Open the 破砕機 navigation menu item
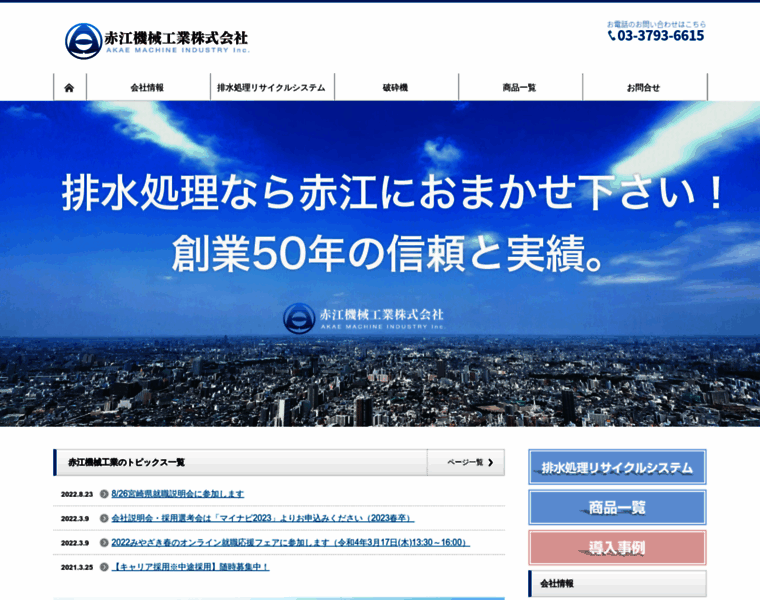The height and width of the screenshot is (600, 760). point(396,88)
